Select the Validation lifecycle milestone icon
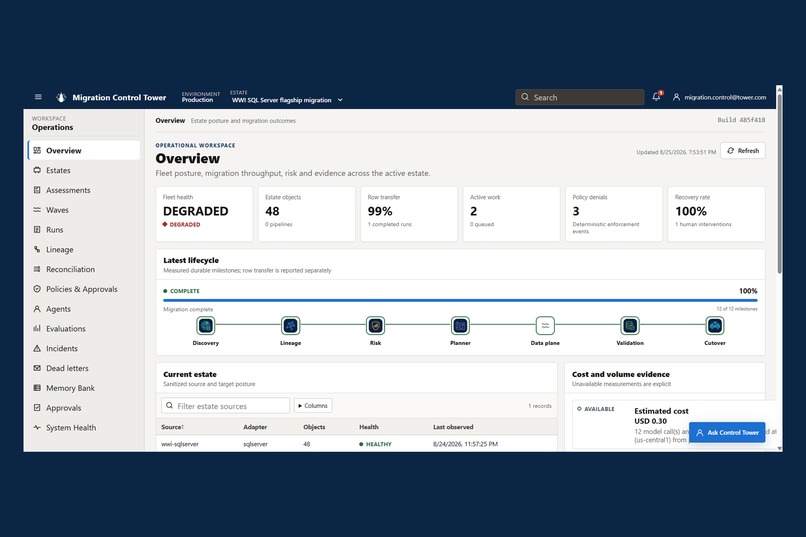This screenshot has height=537, width=806. 630,325
